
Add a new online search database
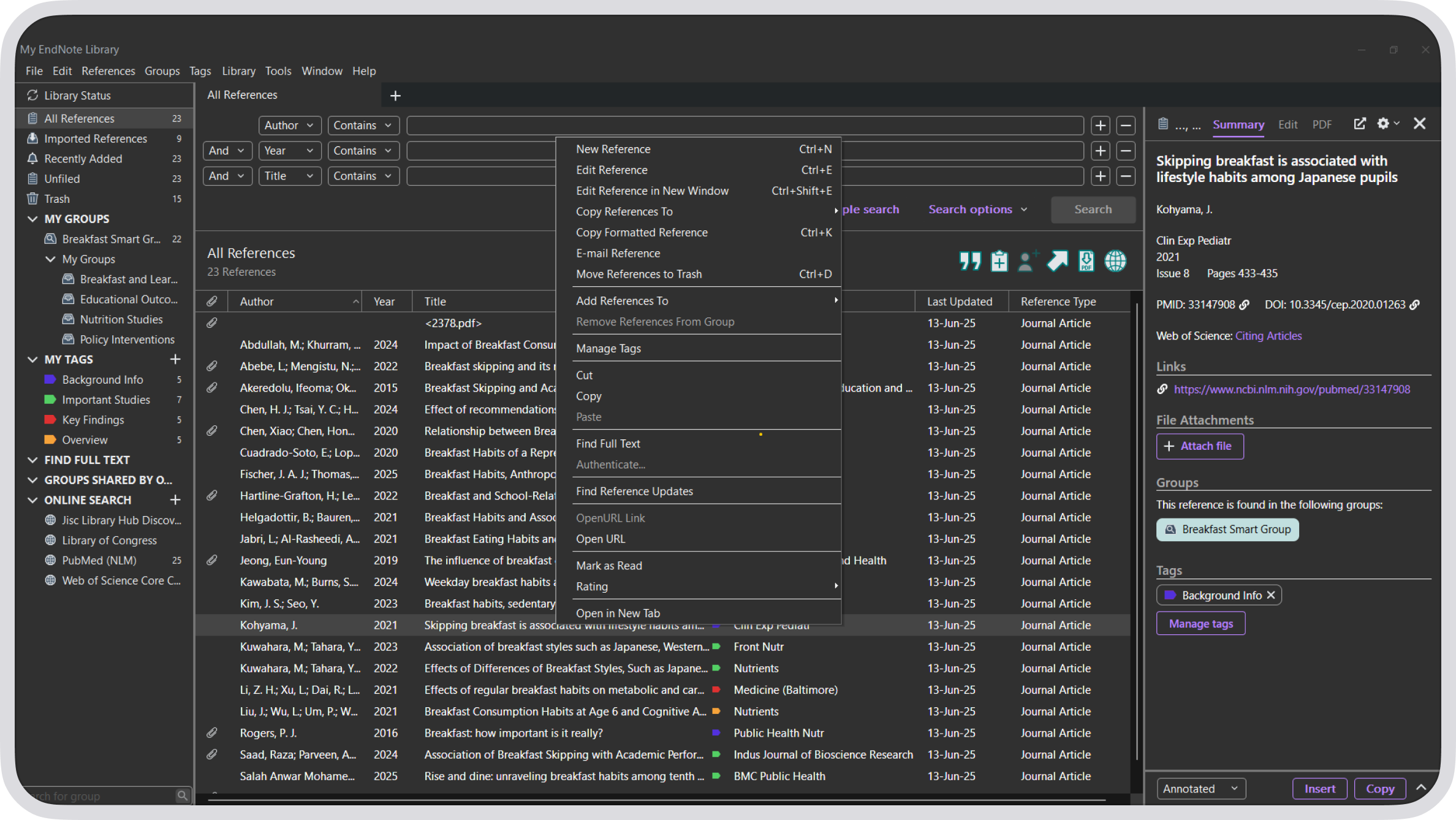pyautogui.click(x=175, y=500)
